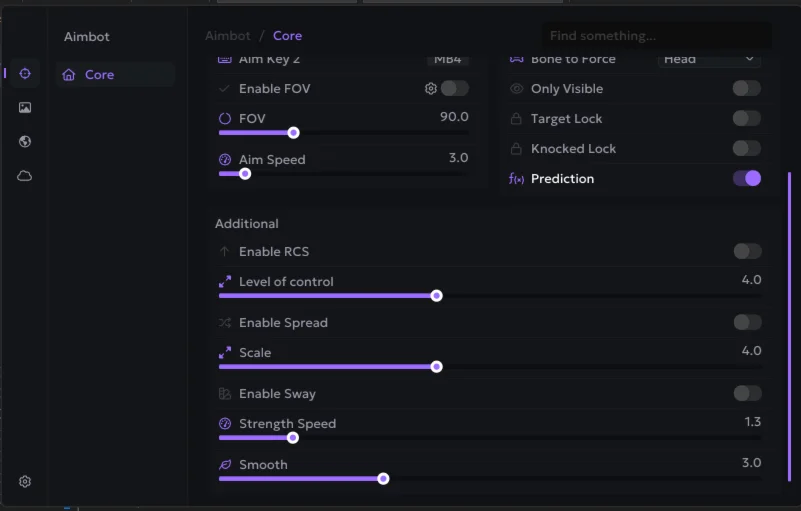Expand the Bone to Force dropdown
The height and width of the screenshot is (511, 801).
point(709,59)
